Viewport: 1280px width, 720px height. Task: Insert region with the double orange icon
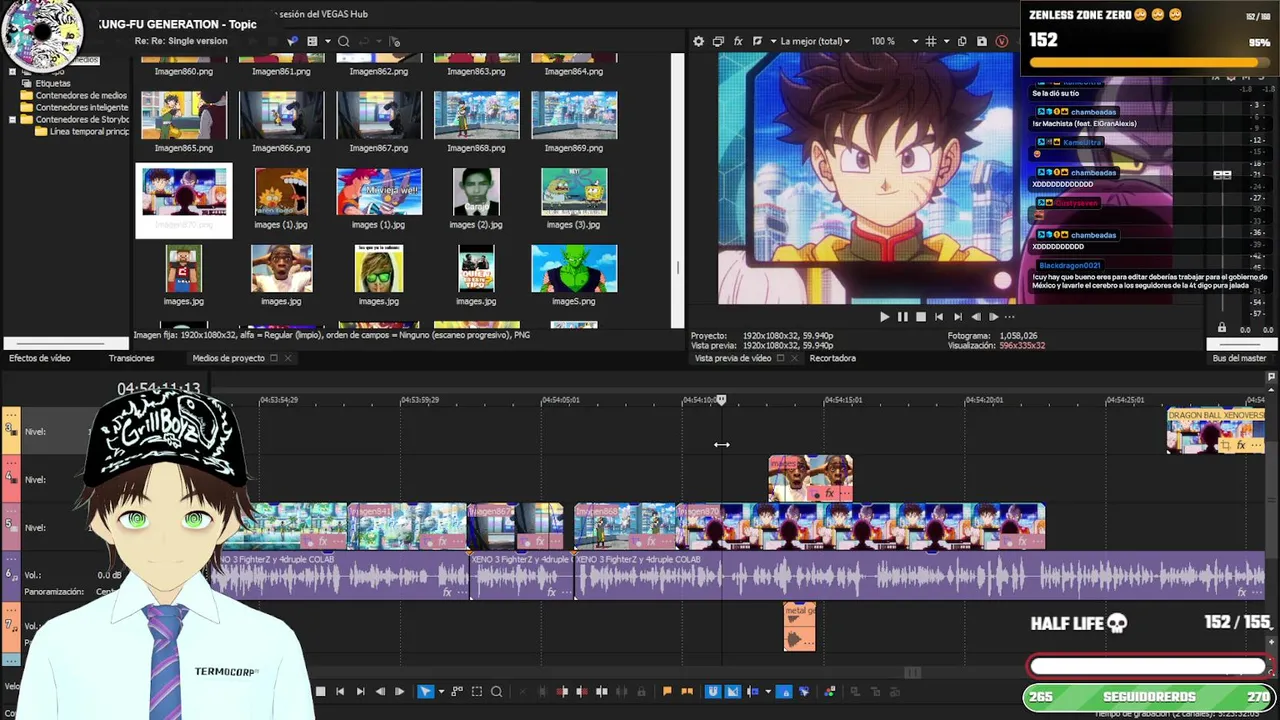pos(687,691)
